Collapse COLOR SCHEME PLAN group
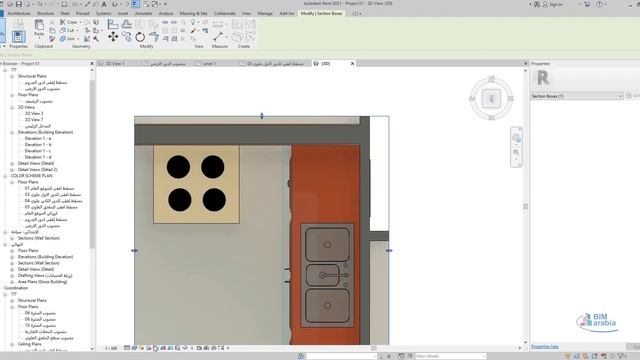Viewport: 640px width, 360px height. point(5,176)
